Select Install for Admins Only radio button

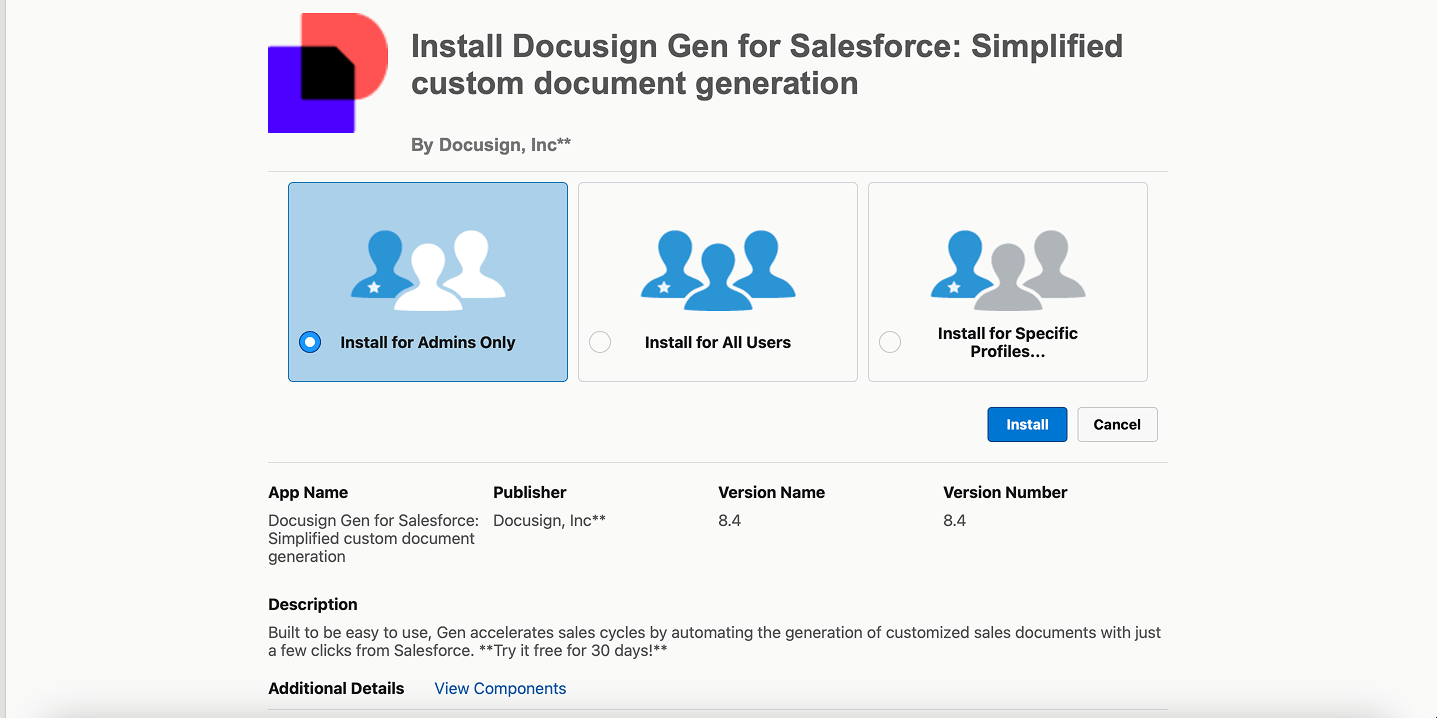[x=310, y=342]
